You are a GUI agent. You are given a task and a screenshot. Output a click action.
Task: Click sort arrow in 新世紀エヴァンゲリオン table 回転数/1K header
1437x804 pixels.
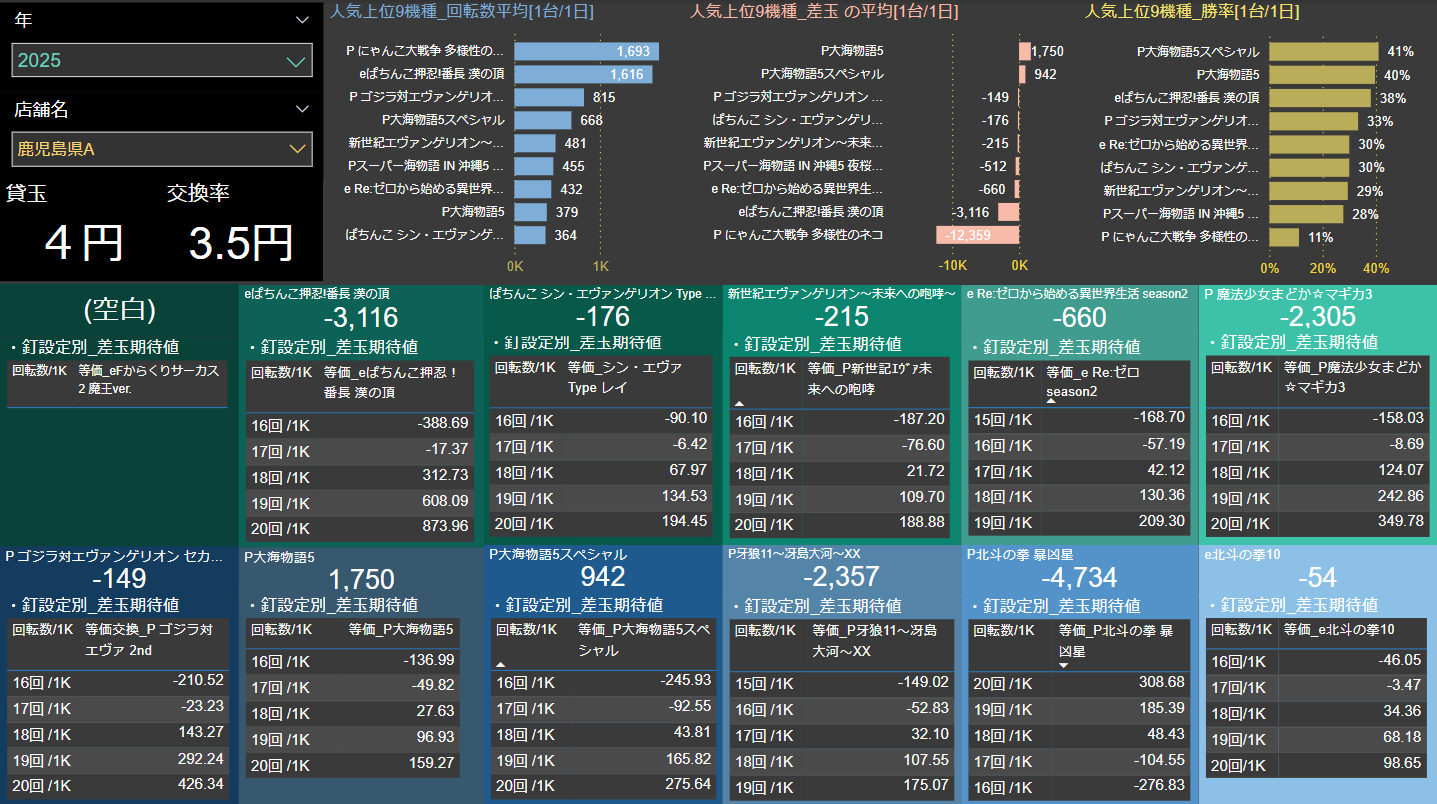[x=740, y=402]
